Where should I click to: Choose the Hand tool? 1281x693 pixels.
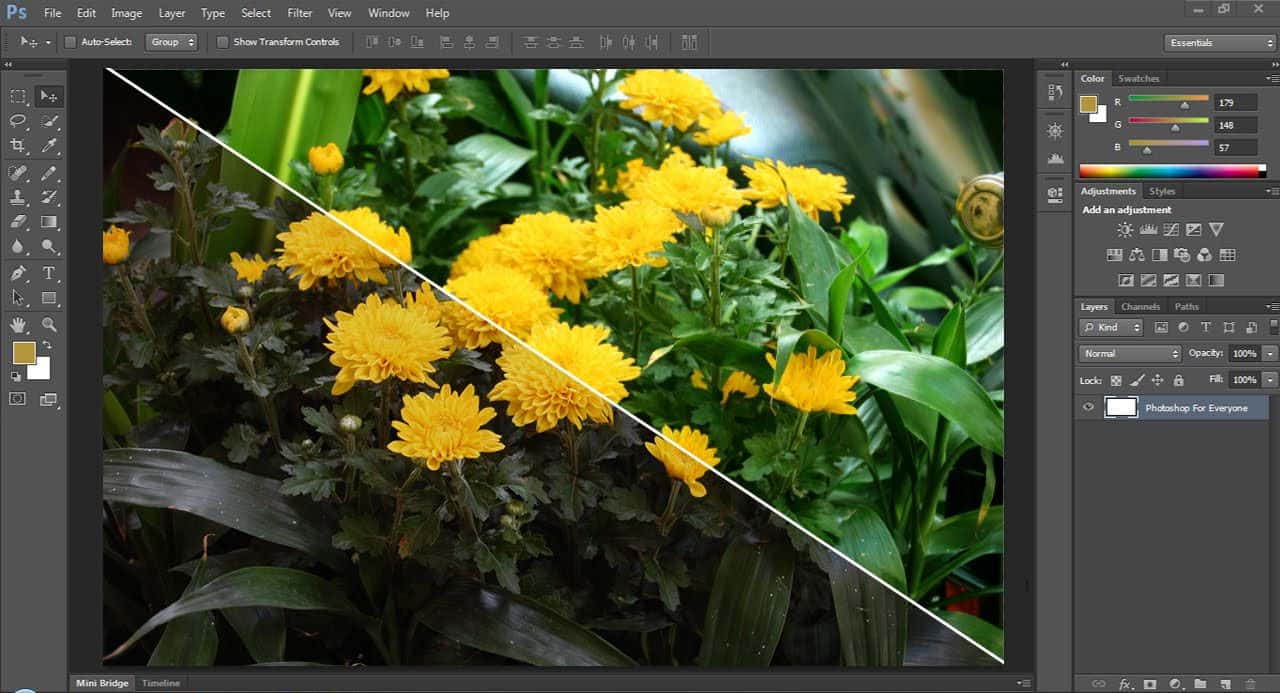tap(18, 325)
